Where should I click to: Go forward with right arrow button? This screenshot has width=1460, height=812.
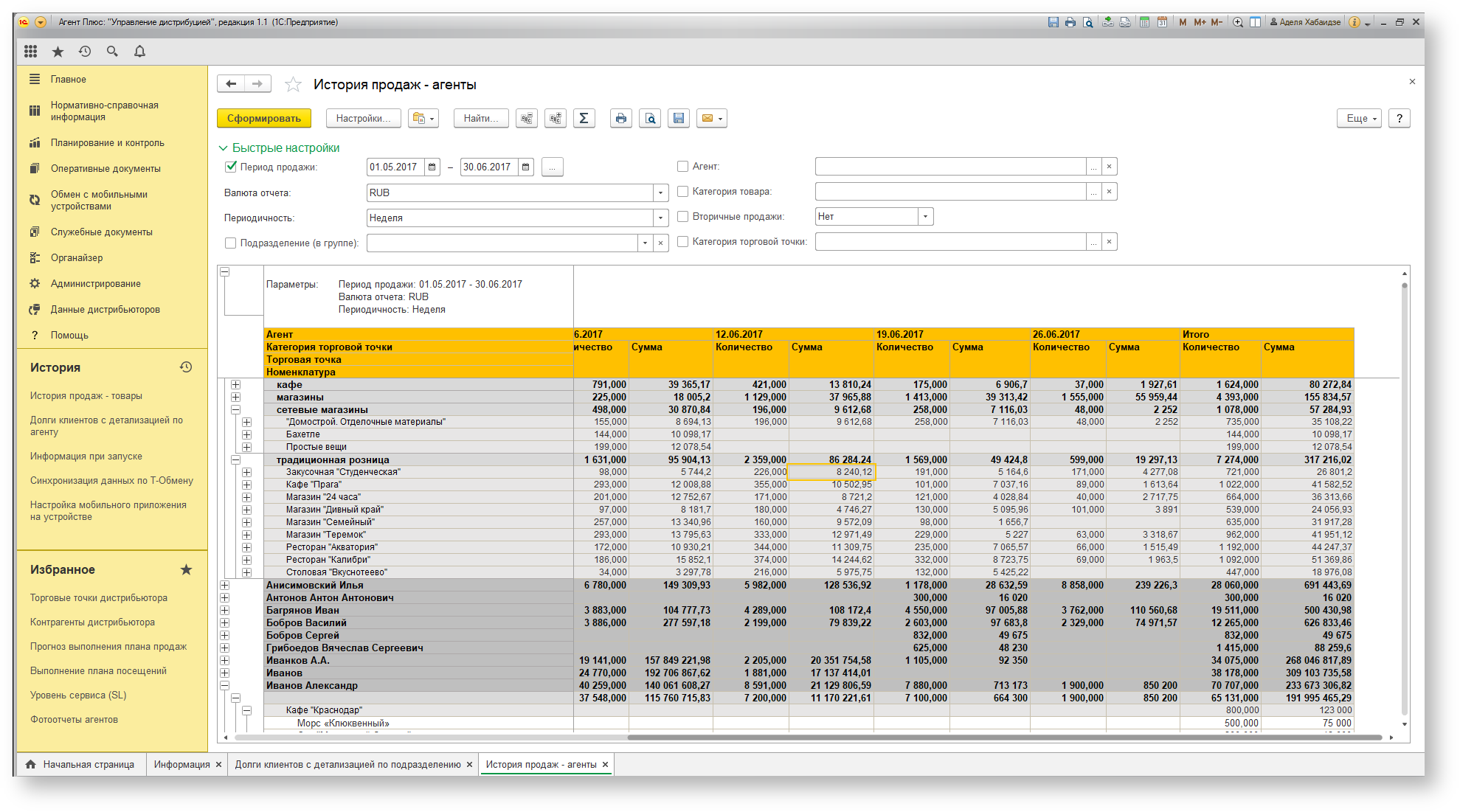point(257,84)
